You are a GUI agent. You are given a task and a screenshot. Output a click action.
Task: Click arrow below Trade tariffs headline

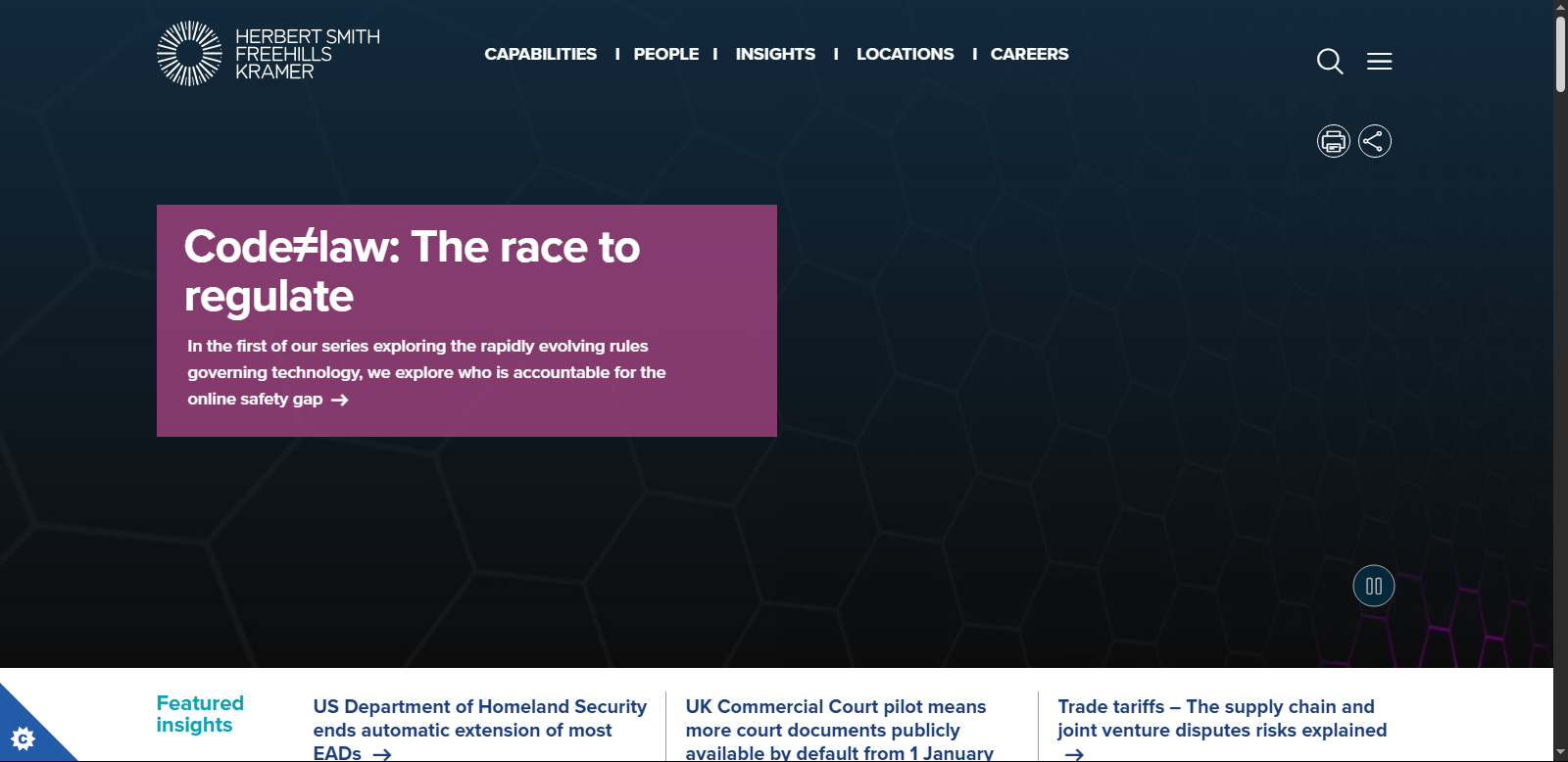(1074, 753)
